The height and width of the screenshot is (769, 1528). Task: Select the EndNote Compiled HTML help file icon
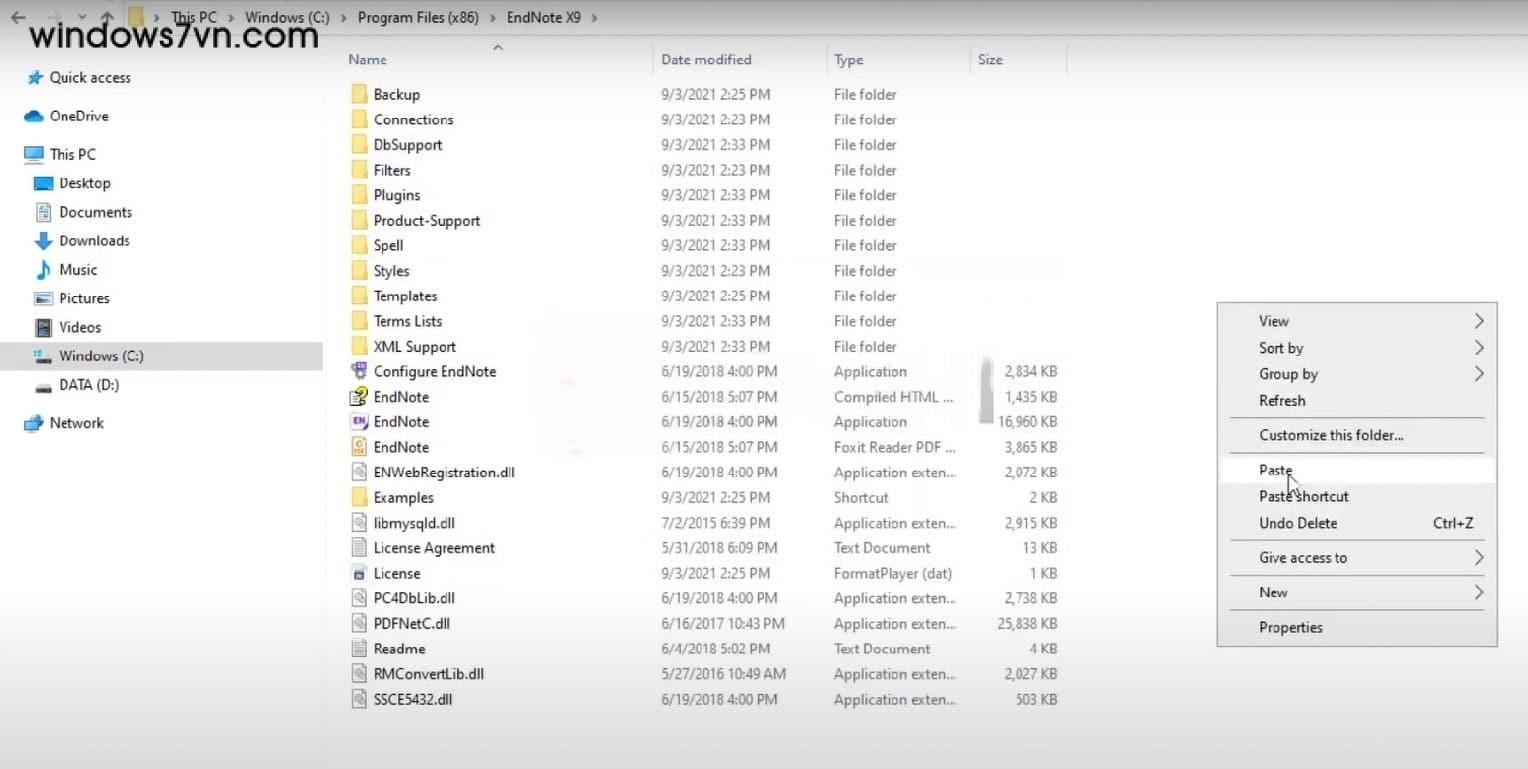359,397
